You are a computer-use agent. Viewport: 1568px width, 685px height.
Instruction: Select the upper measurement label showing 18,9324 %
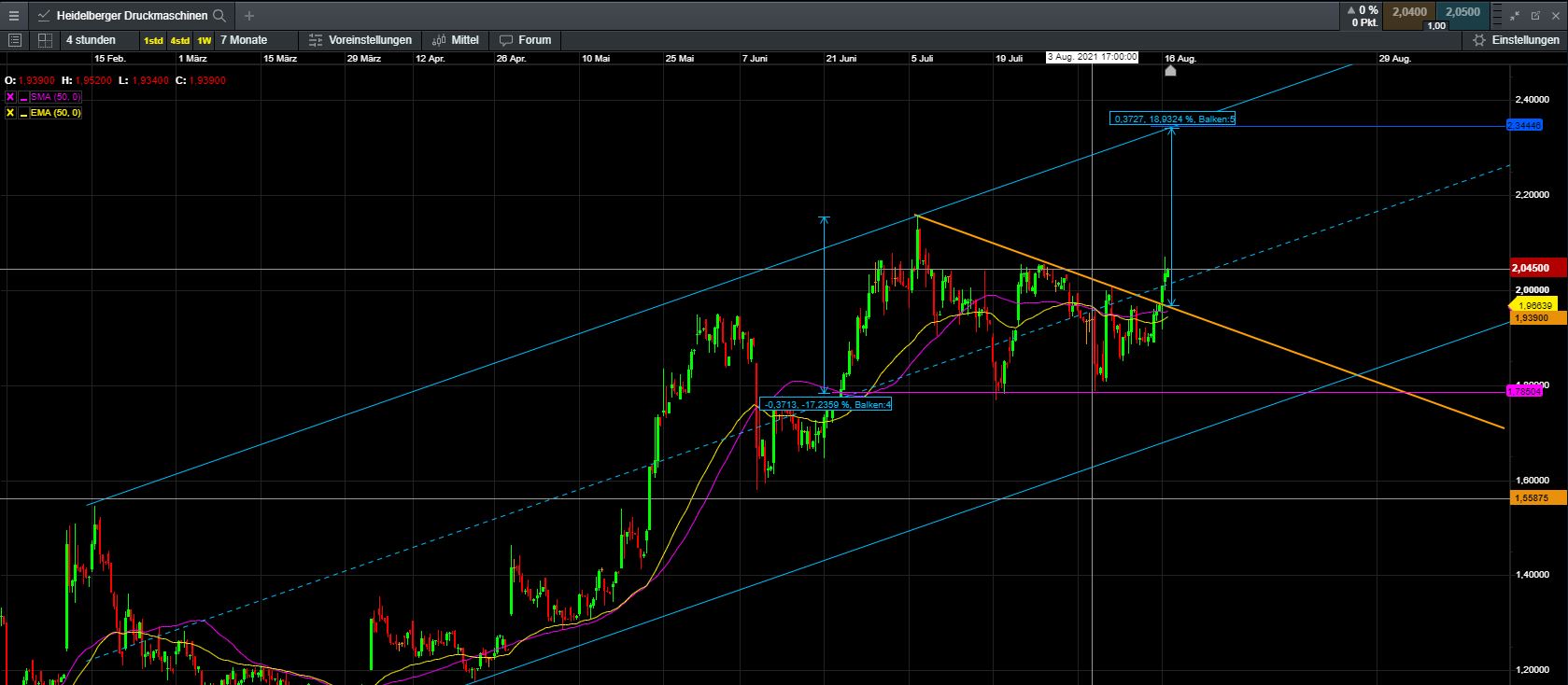1172,119
